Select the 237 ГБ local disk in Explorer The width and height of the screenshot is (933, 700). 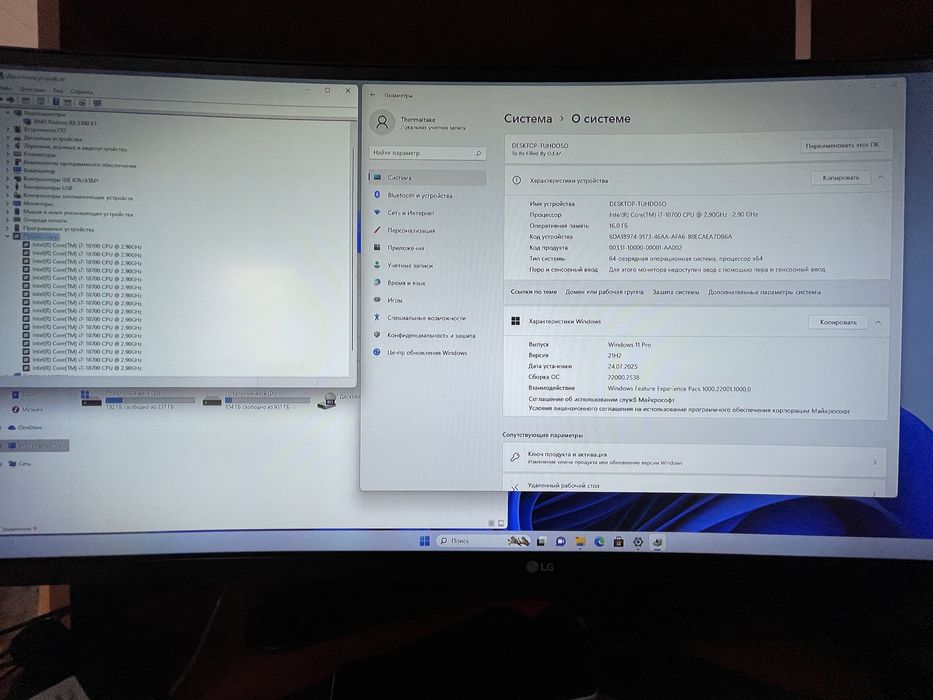pyautogui.click(x=138, y=400)
